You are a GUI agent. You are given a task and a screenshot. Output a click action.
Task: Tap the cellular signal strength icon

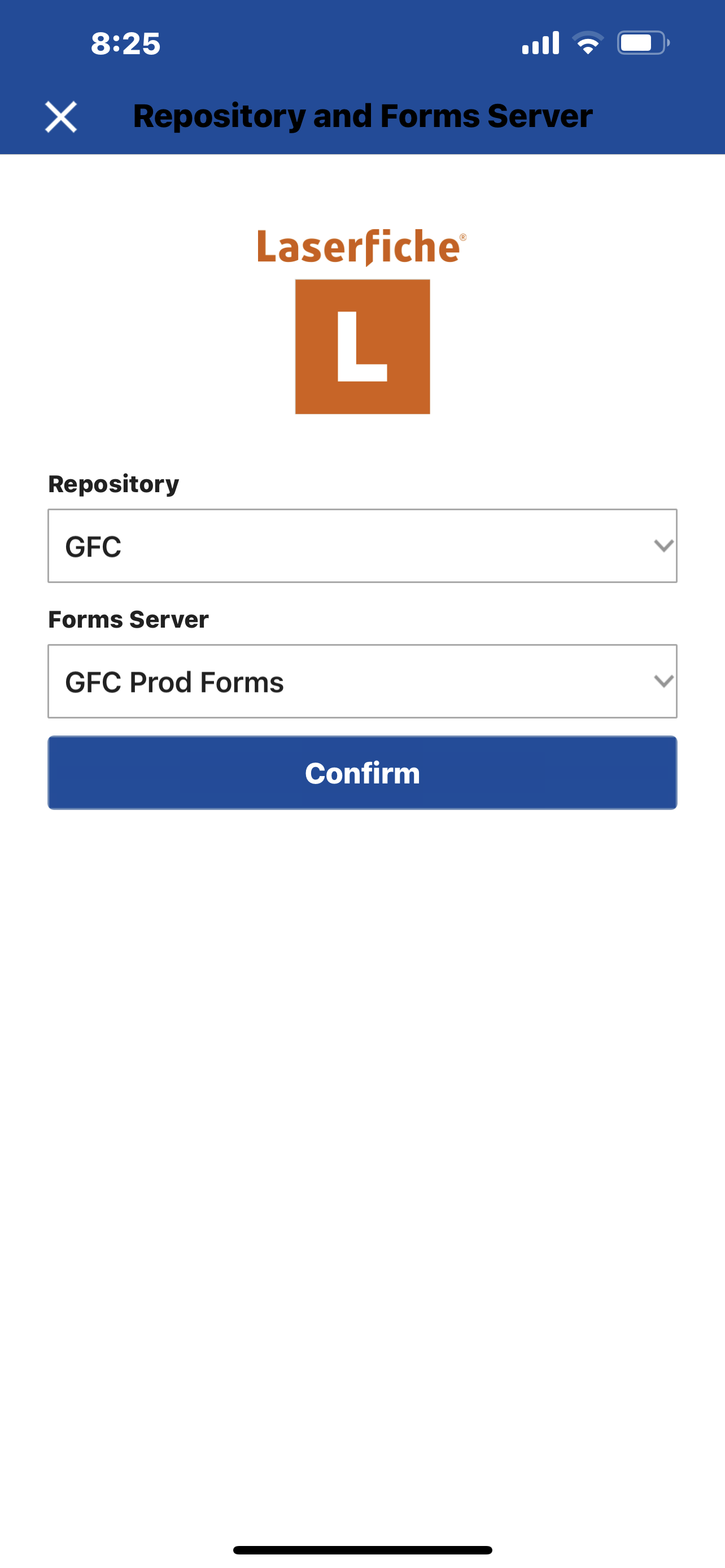click(540, 43)
